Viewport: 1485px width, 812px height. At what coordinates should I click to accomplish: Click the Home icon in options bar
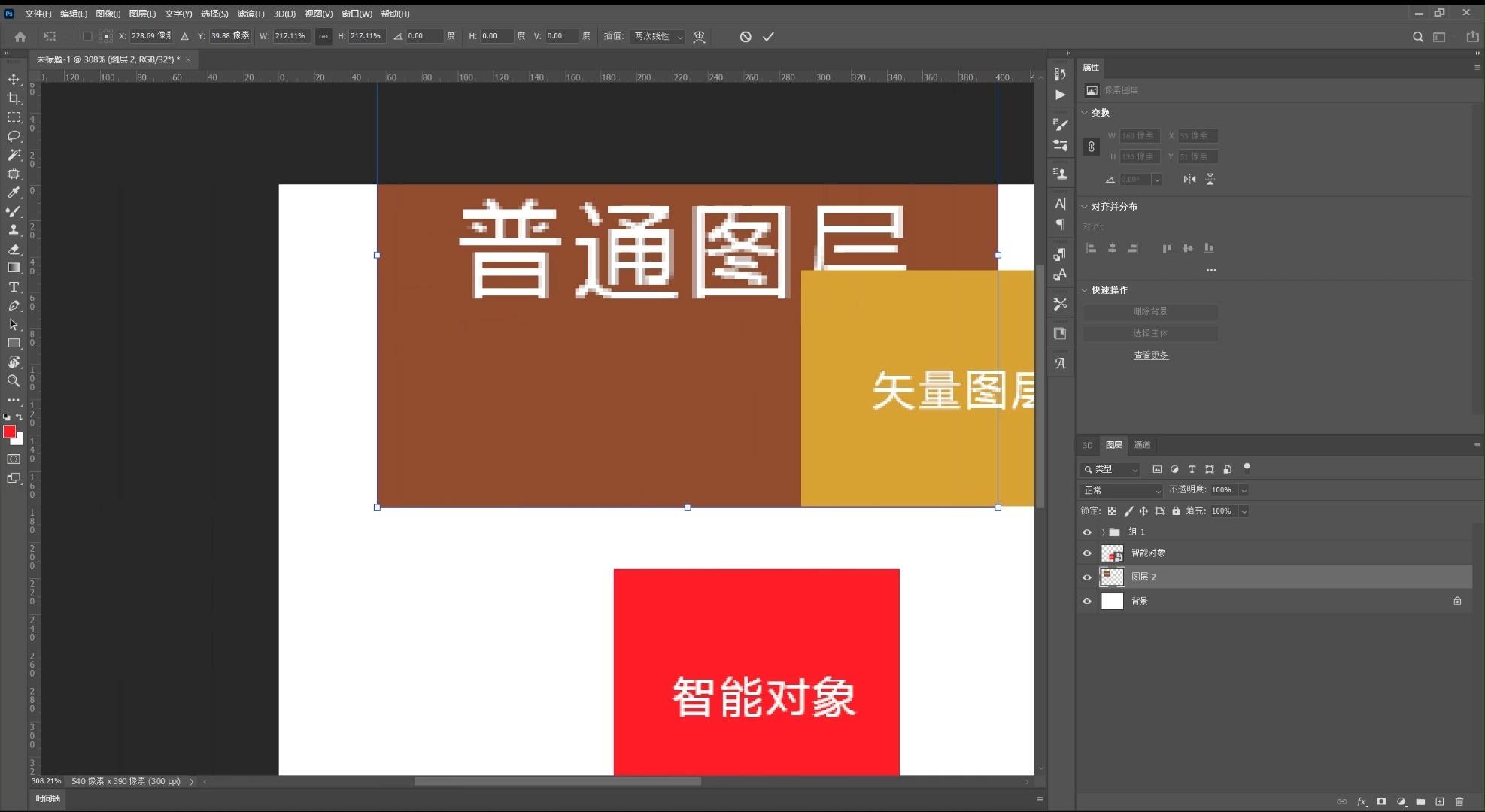[20, 36]
